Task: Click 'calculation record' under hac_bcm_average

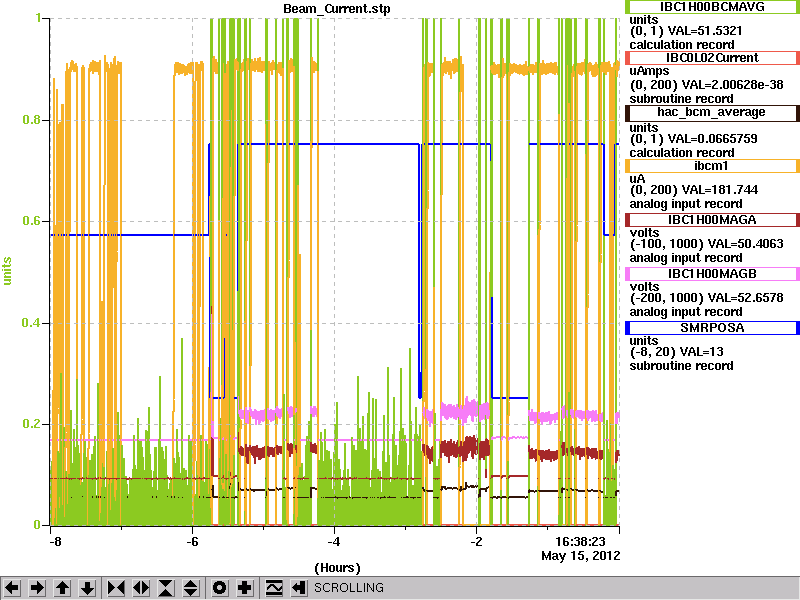Action: (x=682, y=153)
